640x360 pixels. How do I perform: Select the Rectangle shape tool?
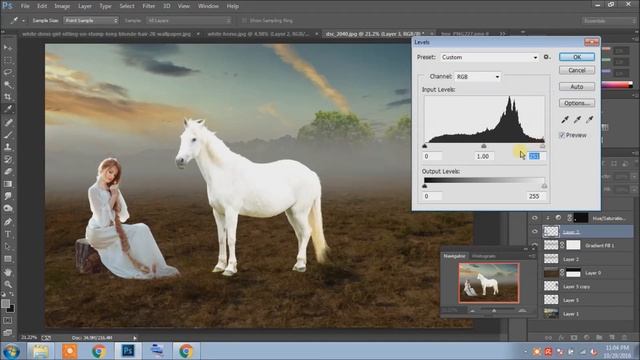pos(8,259)
